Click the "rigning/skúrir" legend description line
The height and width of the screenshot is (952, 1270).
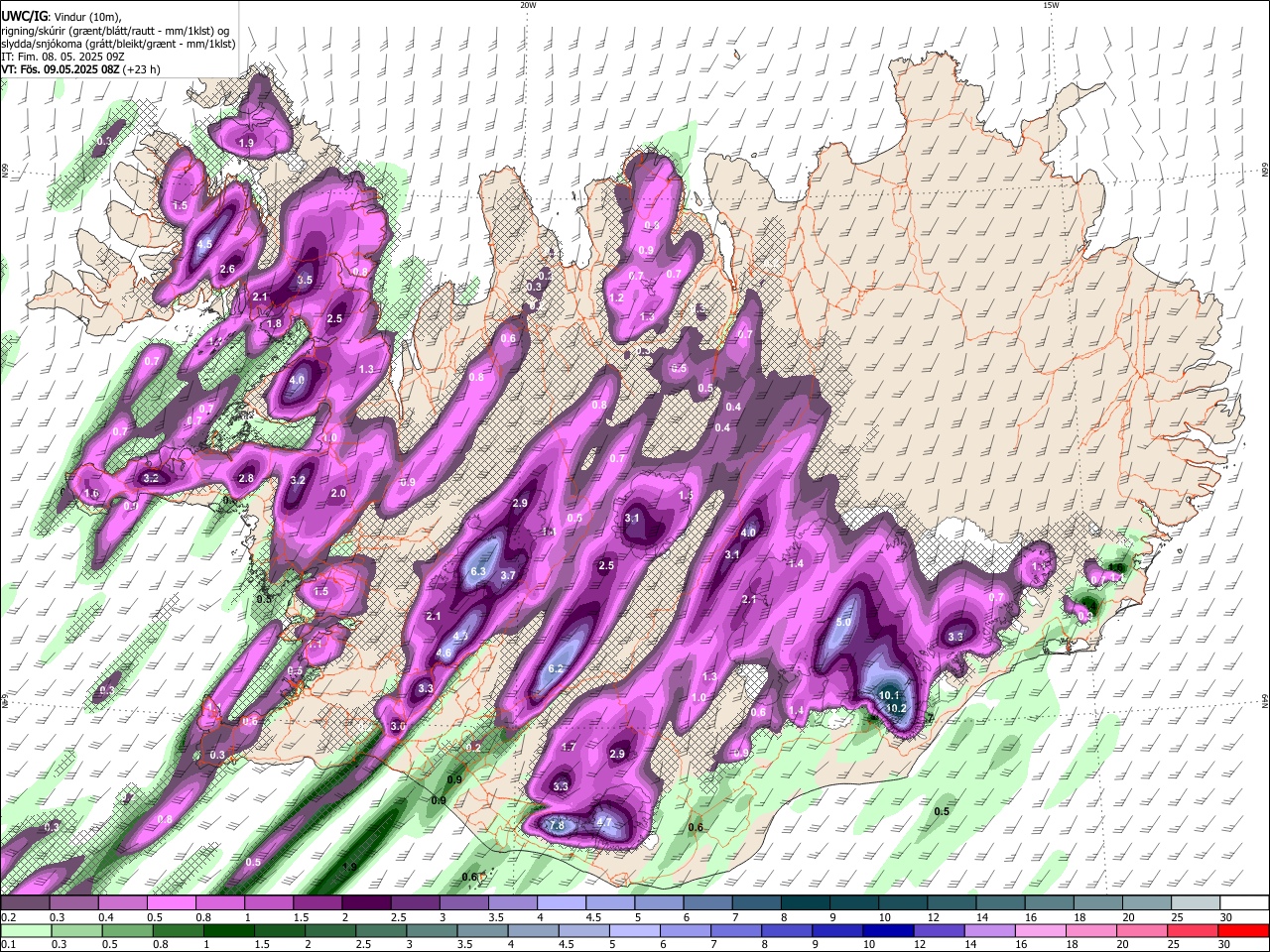click(x=115, y=30)
